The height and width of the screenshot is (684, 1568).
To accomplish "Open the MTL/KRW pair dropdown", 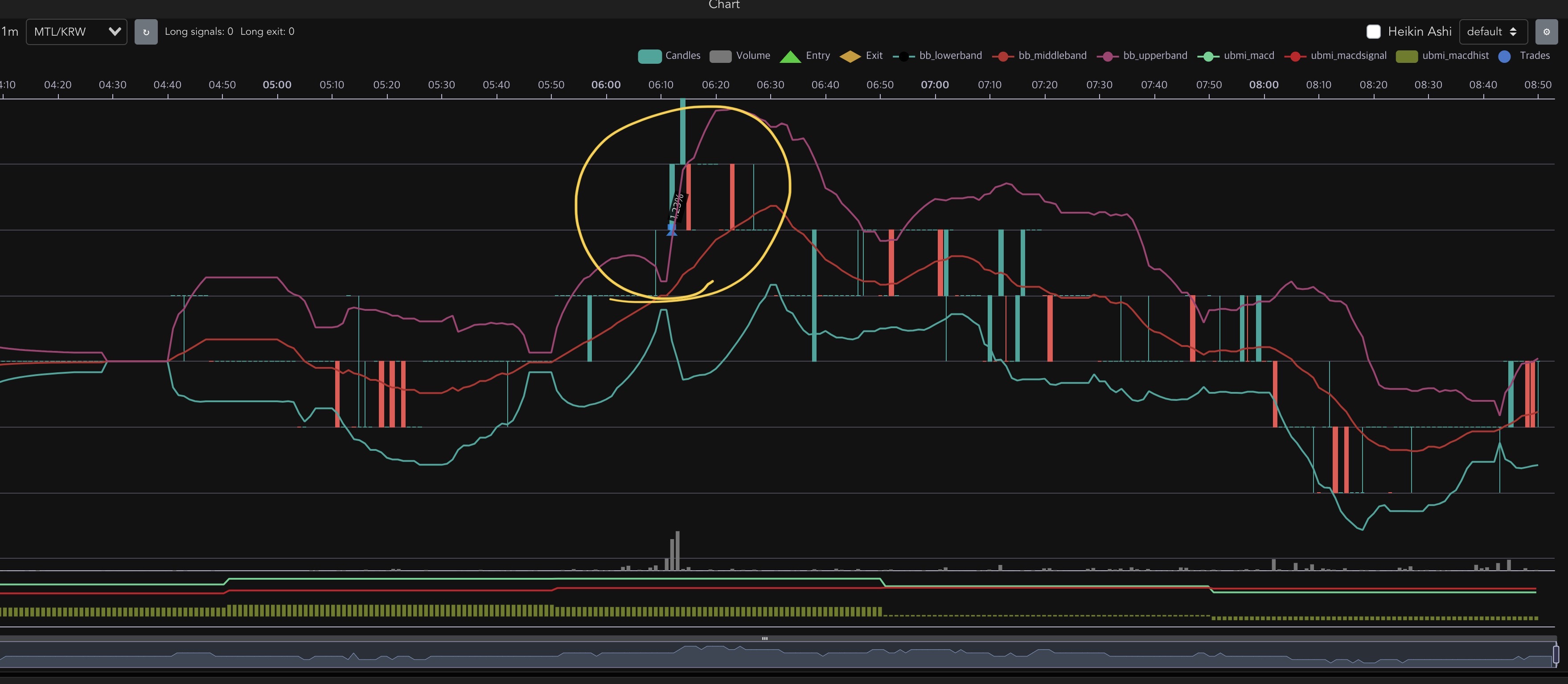I will tap(76, 32).
